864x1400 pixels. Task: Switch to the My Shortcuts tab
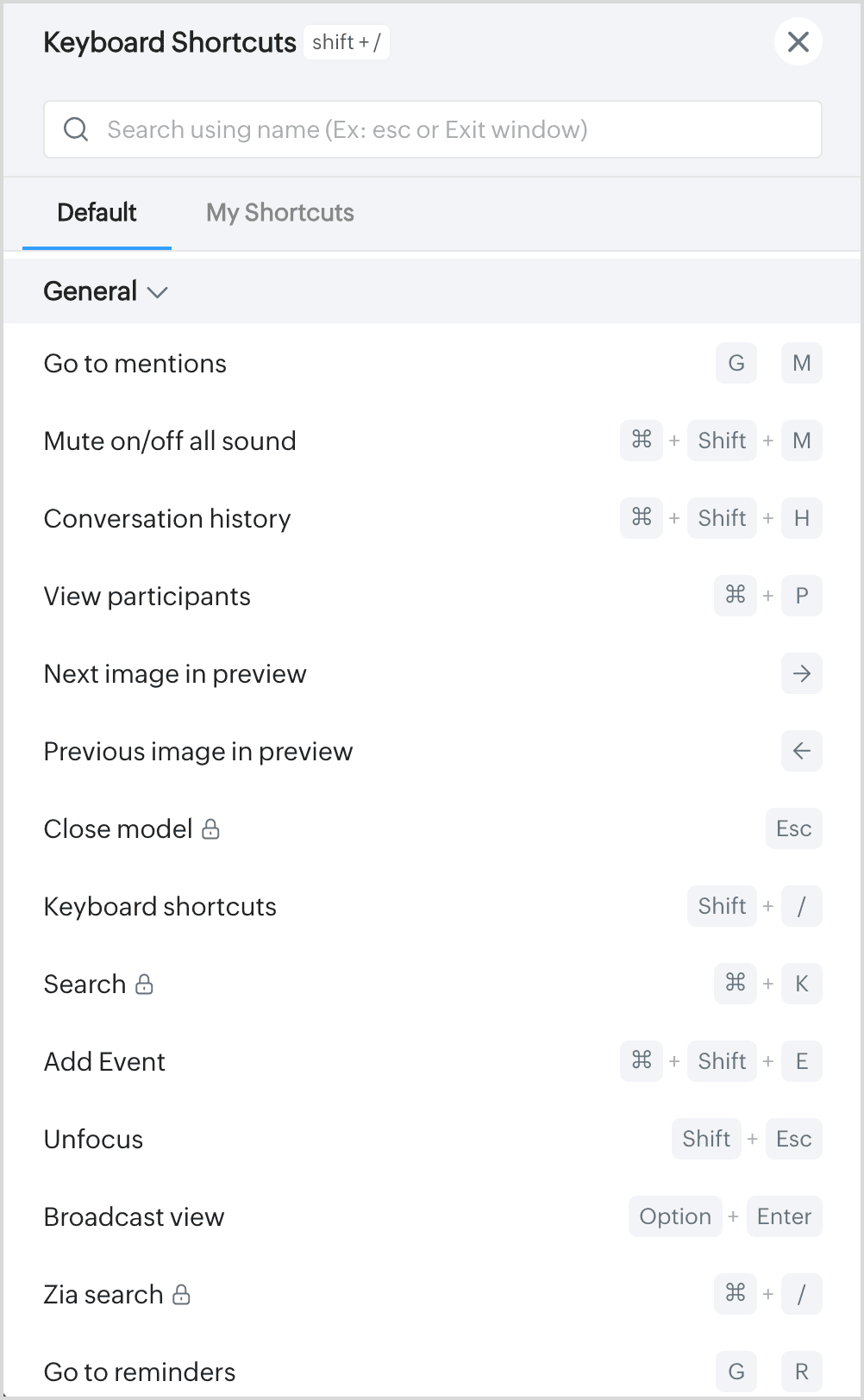tap(279, 213)
